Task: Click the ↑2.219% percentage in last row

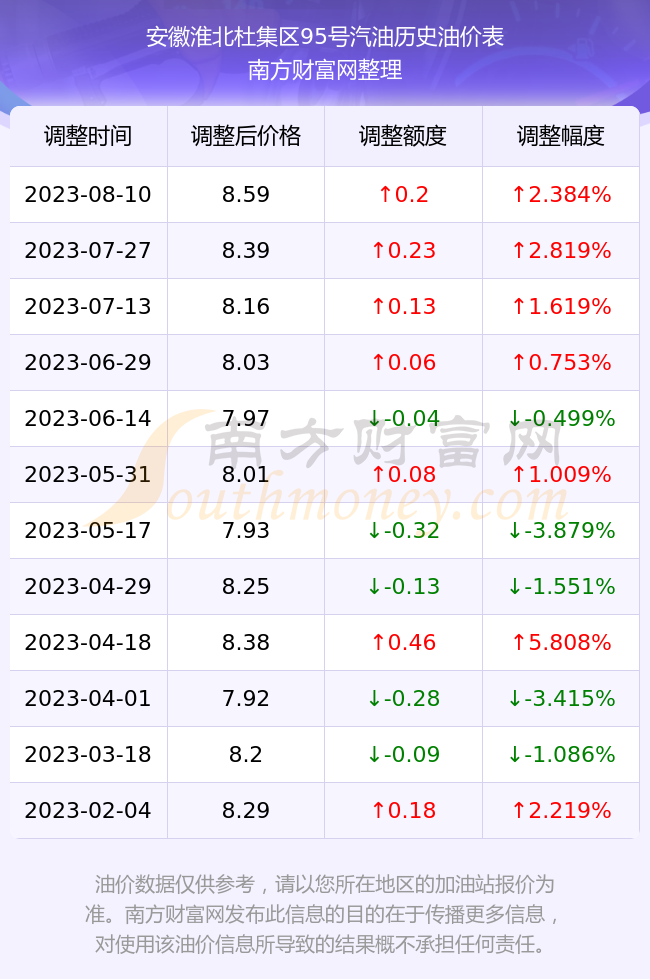Action: pos(561,811)
